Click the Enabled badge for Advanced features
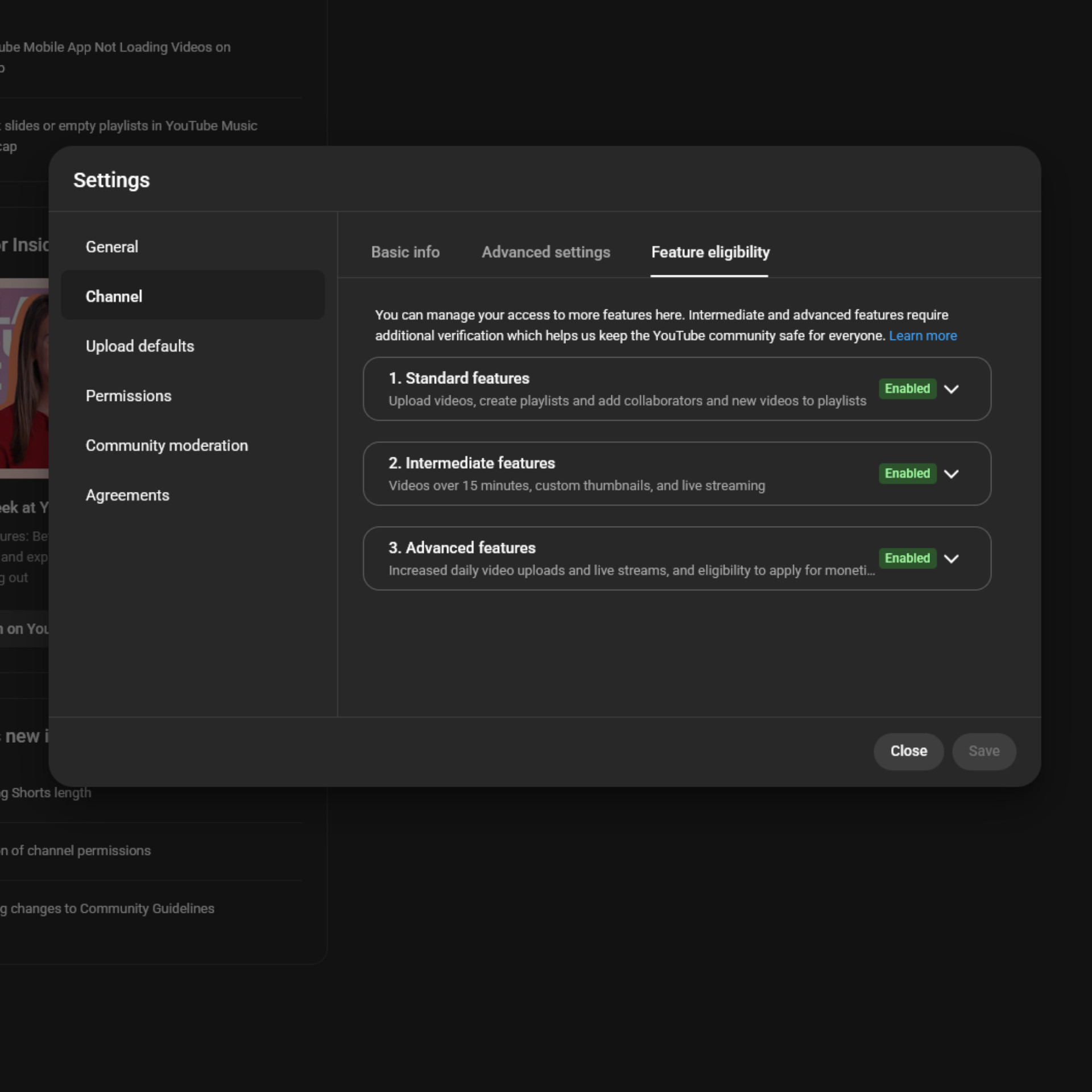1092x1092 pixels. pos(907,558)
